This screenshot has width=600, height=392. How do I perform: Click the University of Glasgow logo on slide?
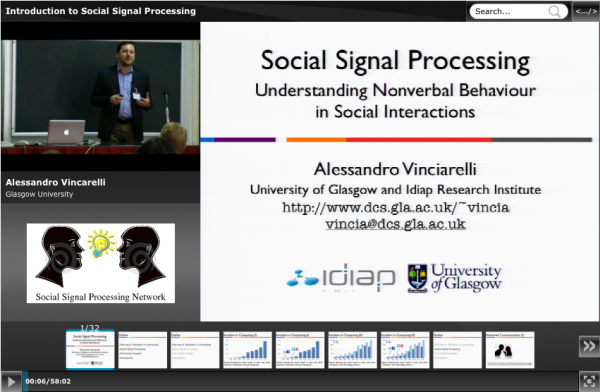pos(455,278)
